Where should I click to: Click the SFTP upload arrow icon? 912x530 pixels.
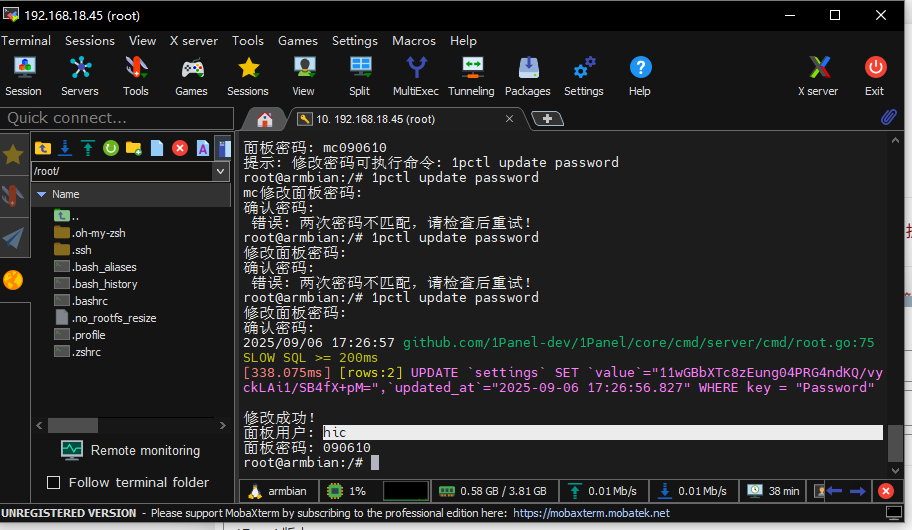click(88, 148)
